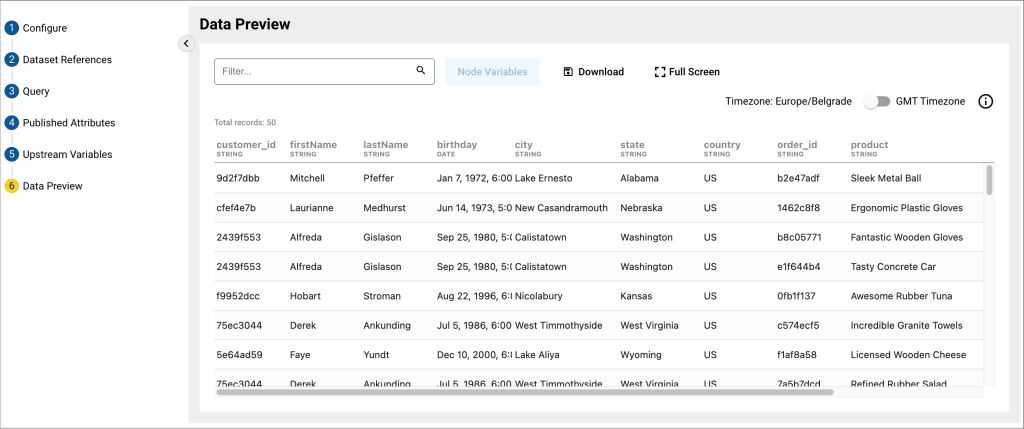Open the Dataset References step

click(67, 60)
